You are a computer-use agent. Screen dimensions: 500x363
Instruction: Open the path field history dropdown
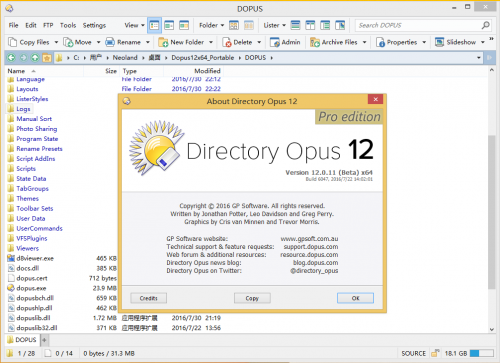click(479, 58)
